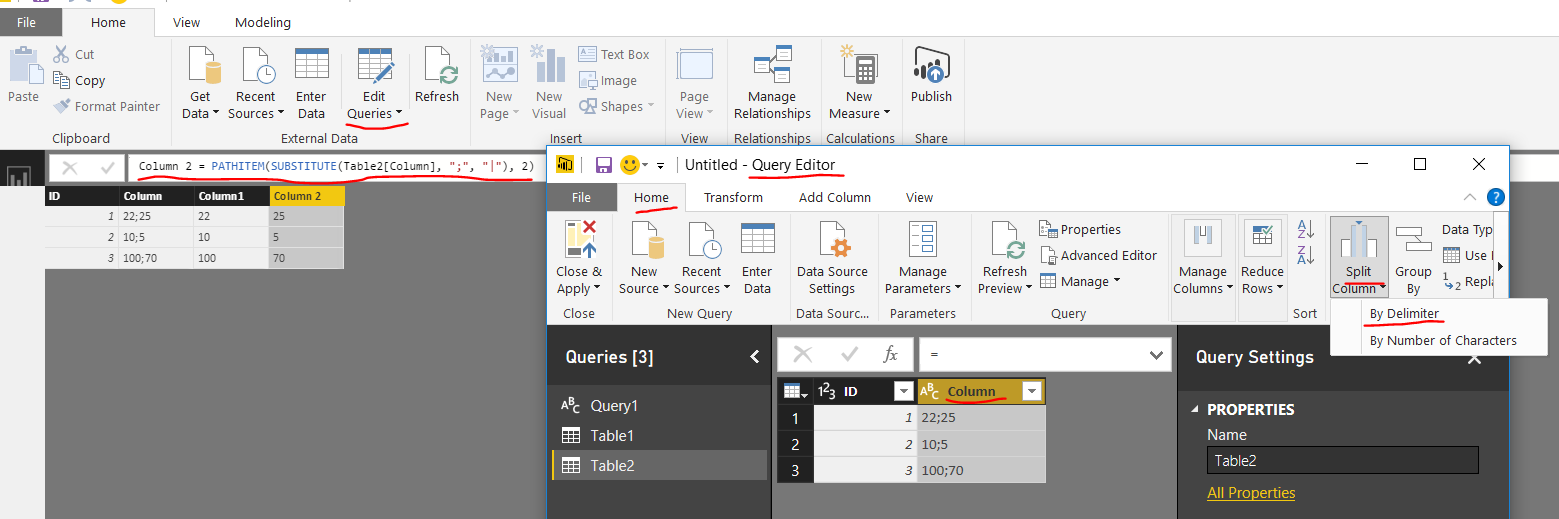Collapse the Query Editor ribbon chevron
The width and height of the screenshot is (1559, 519).
pos(1469,197)
